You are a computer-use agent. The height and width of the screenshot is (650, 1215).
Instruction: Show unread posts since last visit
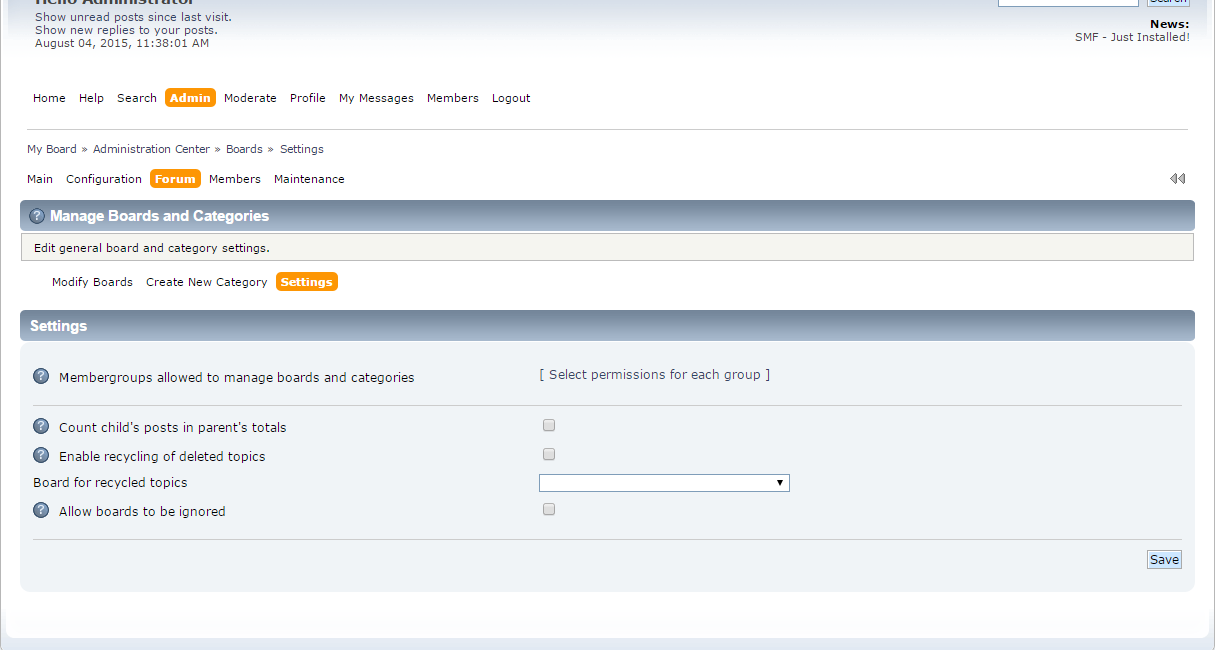pos(133,17)
